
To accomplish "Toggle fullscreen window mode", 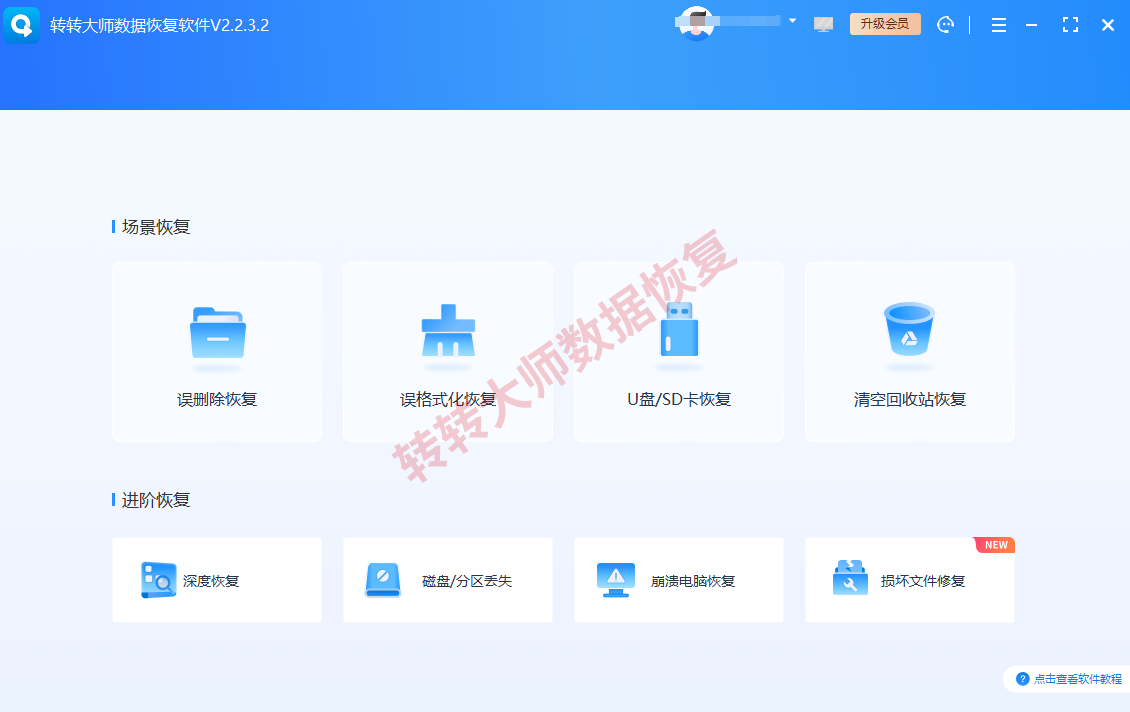I will pos(1070,25).
